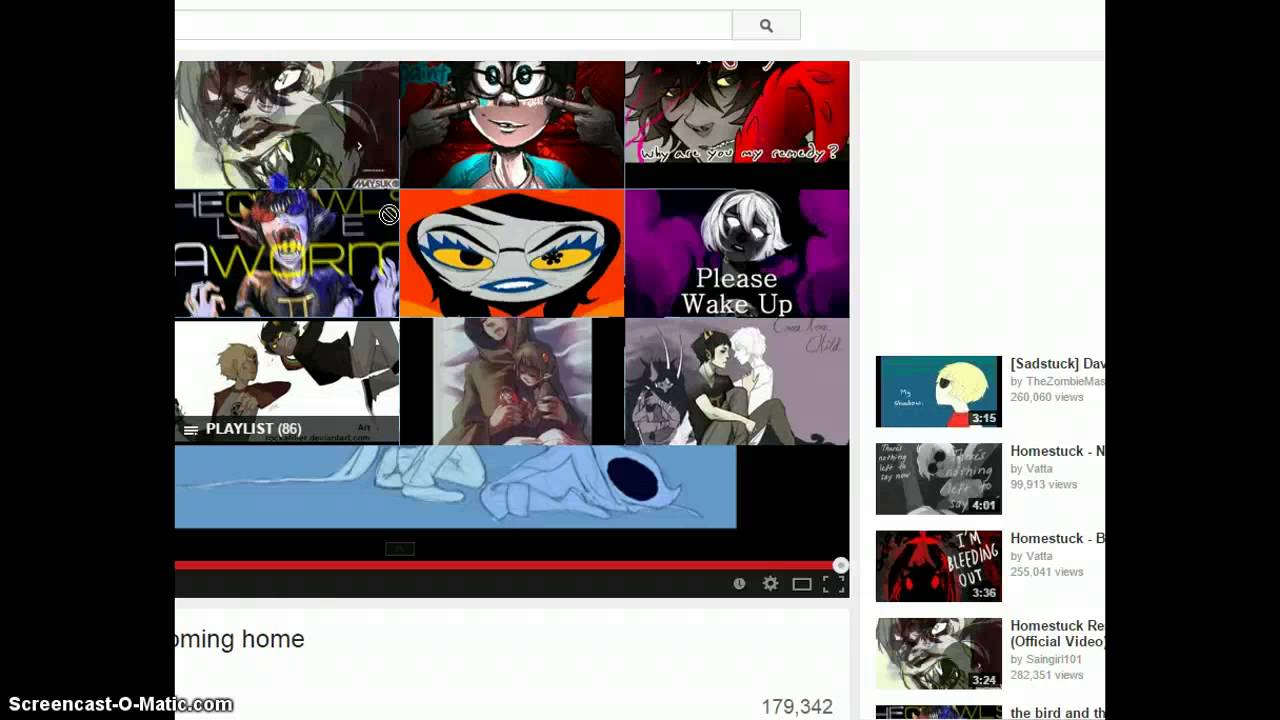Select the 'Please Wake Up' suggested video
The height and width of the screenshot is (720, 1280).
pos(737,253)
